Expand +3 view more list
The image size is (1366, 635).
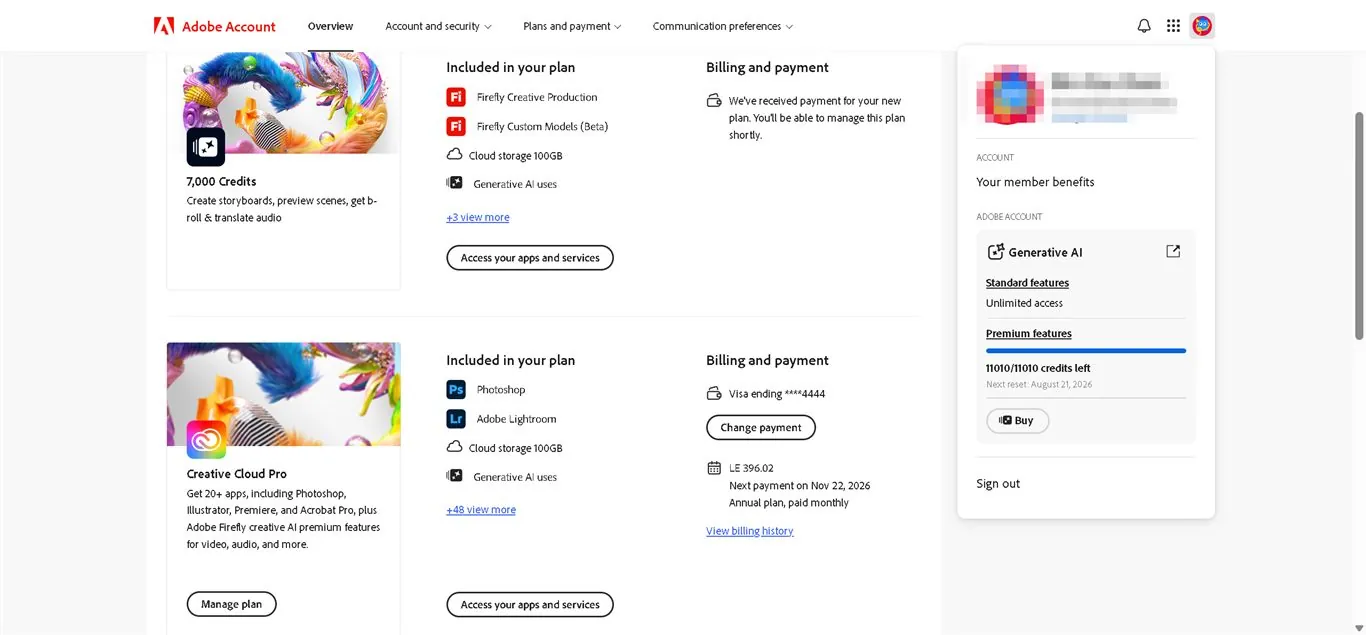(x=478, y=217)
